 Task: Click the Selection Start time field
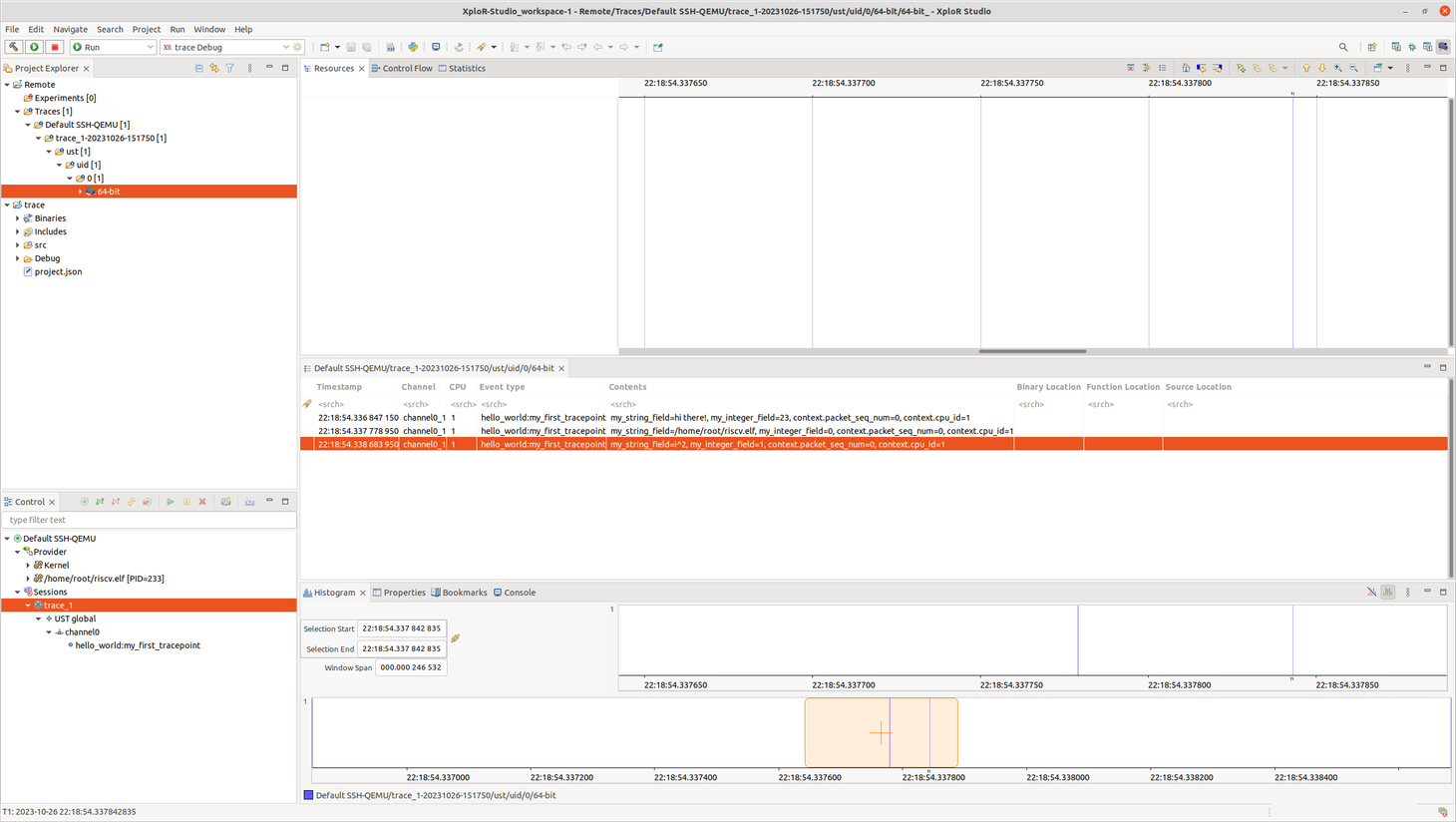402,628
